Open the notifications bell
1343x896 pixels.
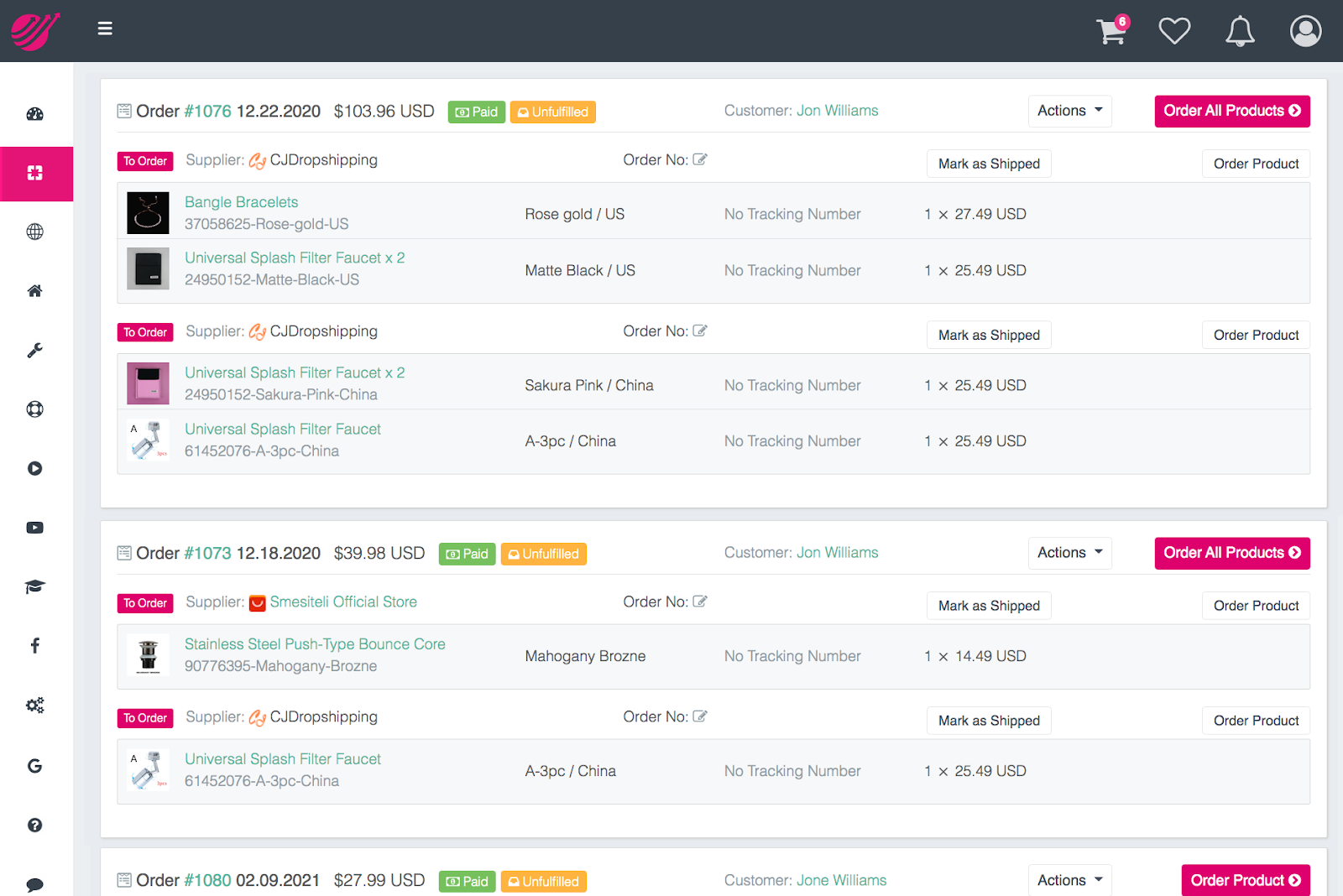pyautogui.click(x=1240, y=31)
